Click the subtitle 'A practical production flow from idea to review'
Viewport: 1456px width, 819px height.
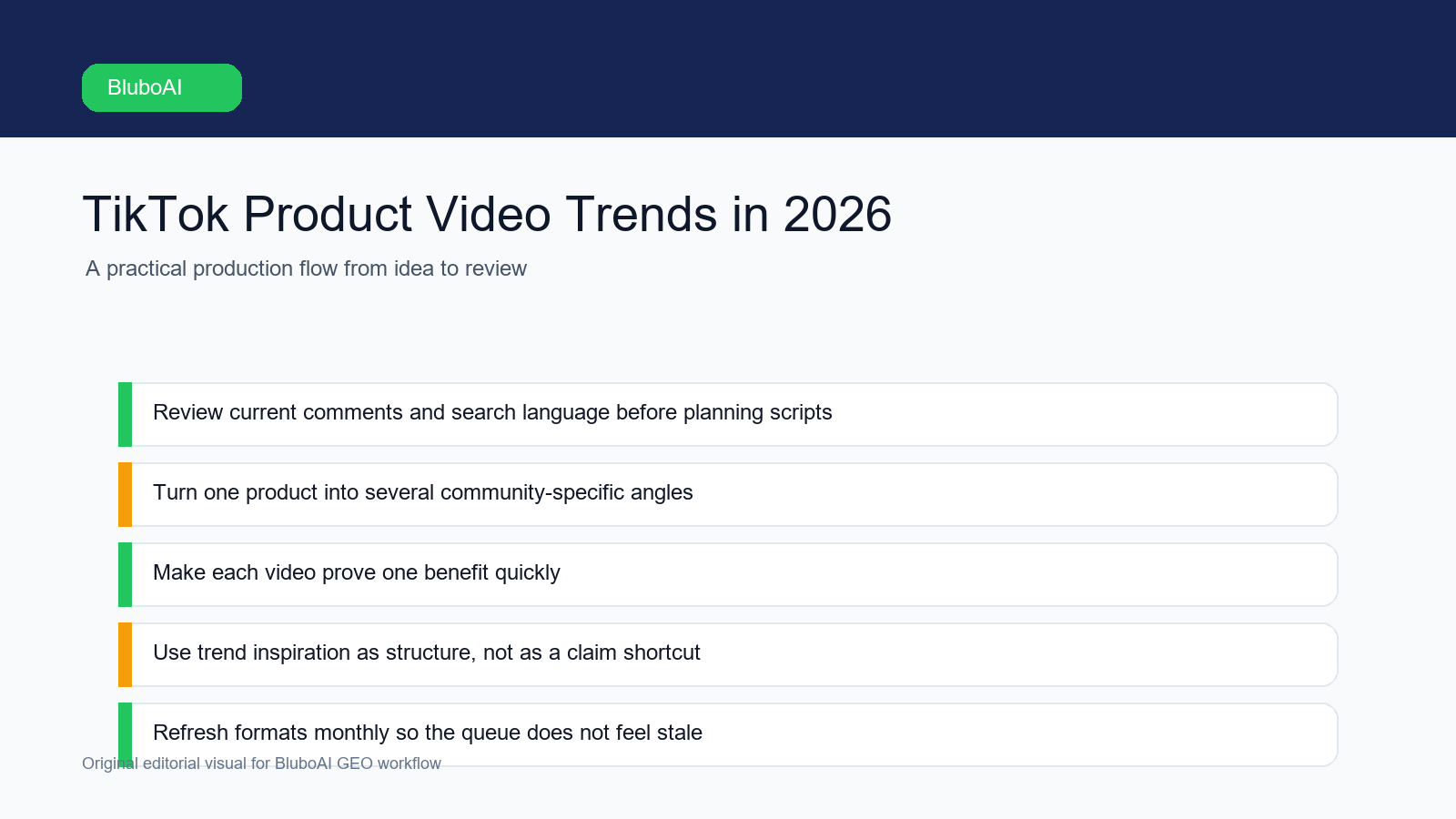pos(306,268)
